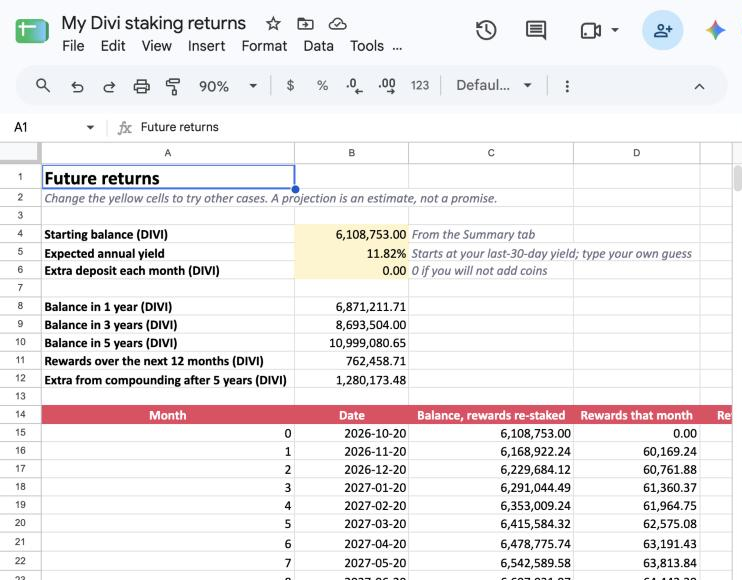Select the cell with 6,871,211.71

pyautogui.click(x=351, y=307)
